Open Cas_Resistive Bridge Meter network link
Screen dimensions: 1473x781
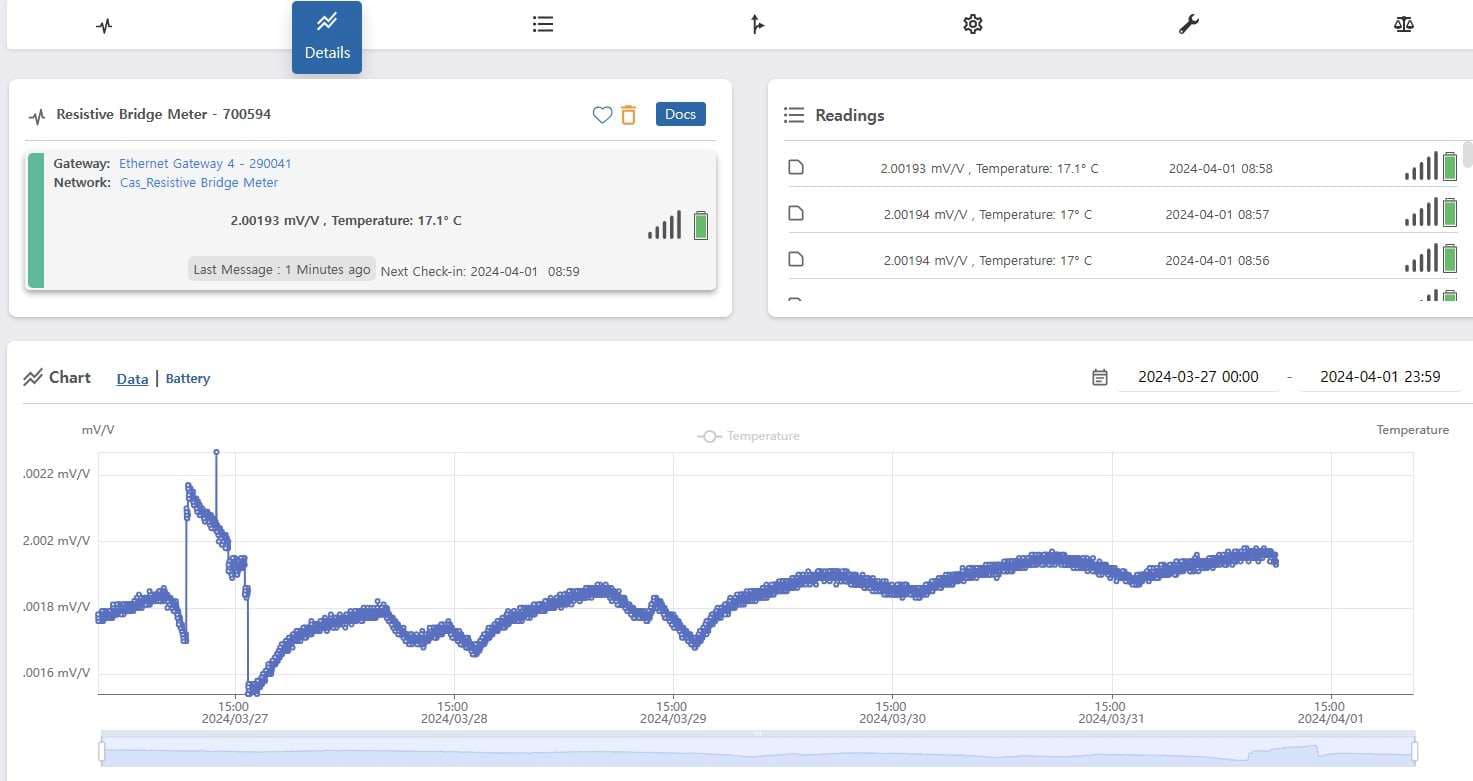tap(198, 183)
